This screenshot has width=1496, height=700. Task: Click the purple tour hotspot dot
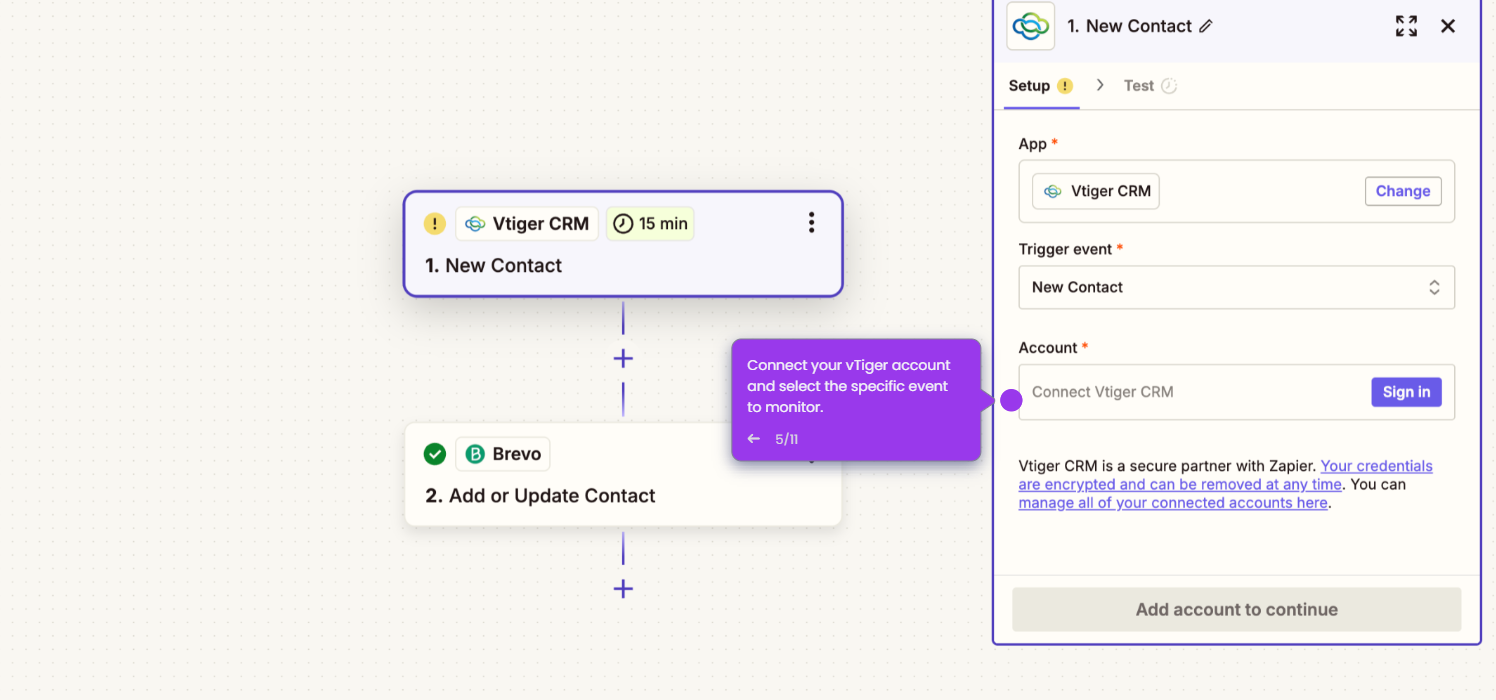pos(1011,400)
